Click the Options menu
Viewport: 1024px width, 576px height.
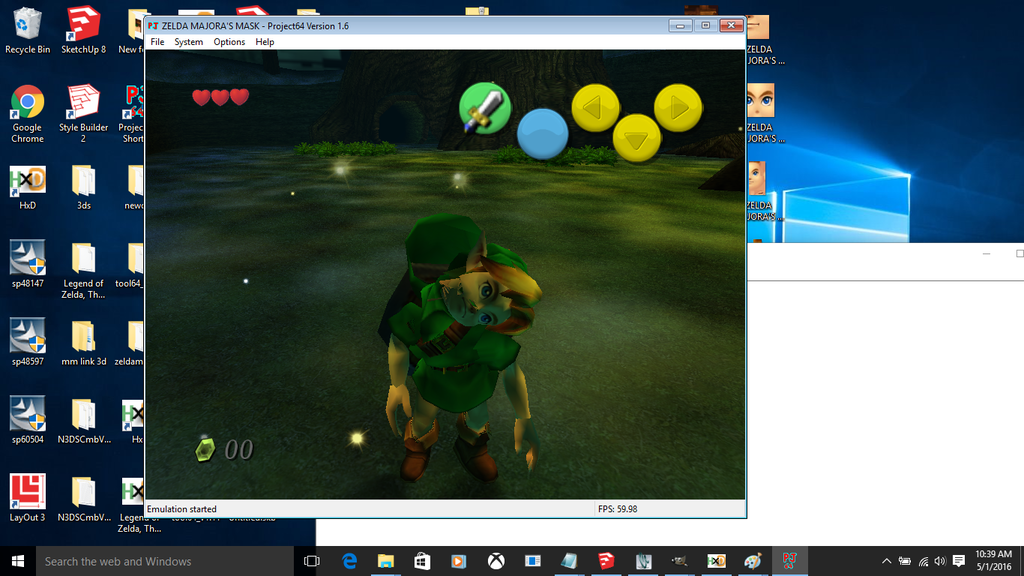(229, 42)
